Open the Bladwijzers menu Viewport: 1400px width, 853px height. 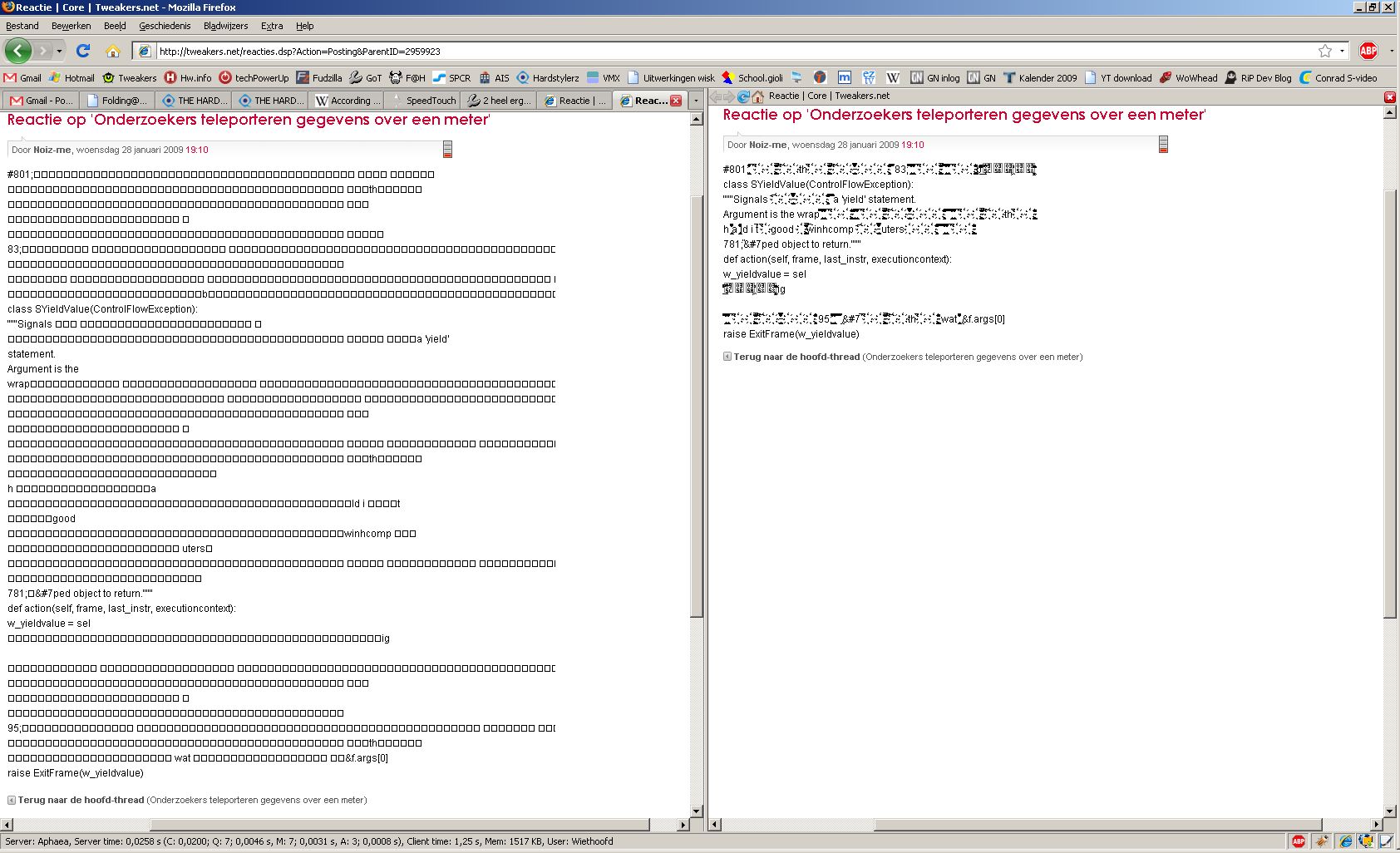(225, 26)
